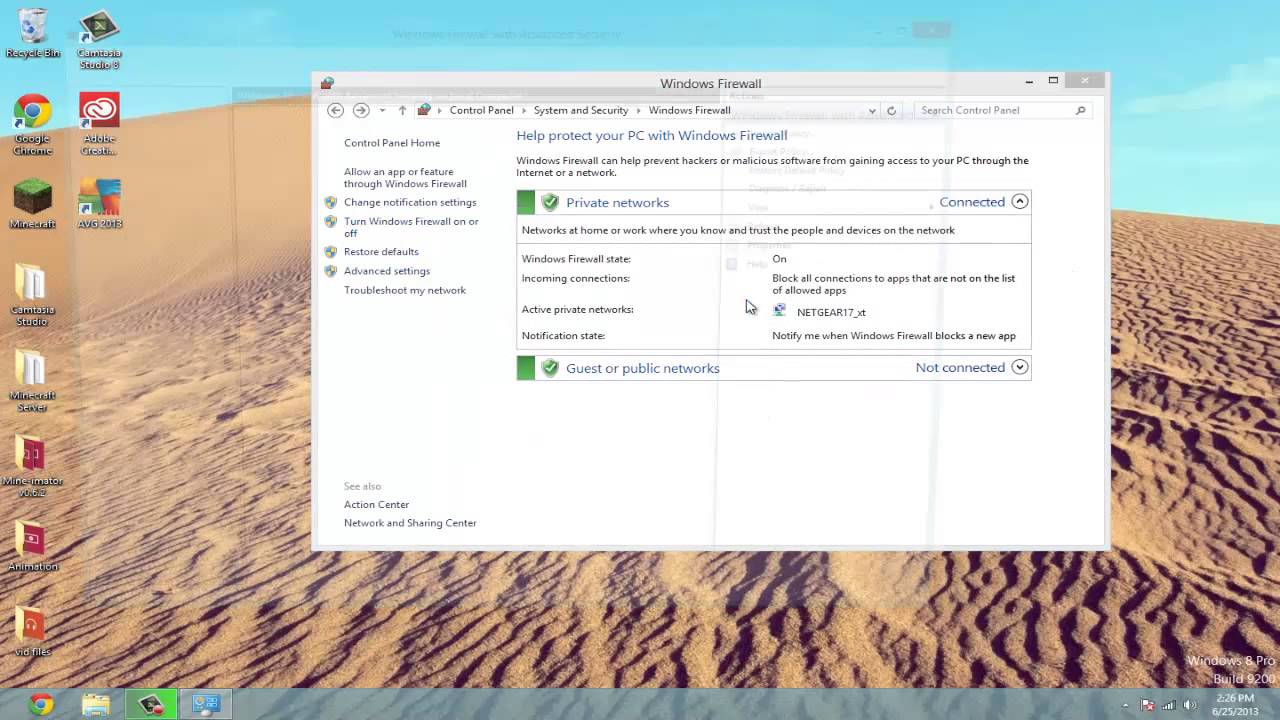Click Private networks heading text
This screenshot has height=720, width=1280.
[x=617, y=202]
